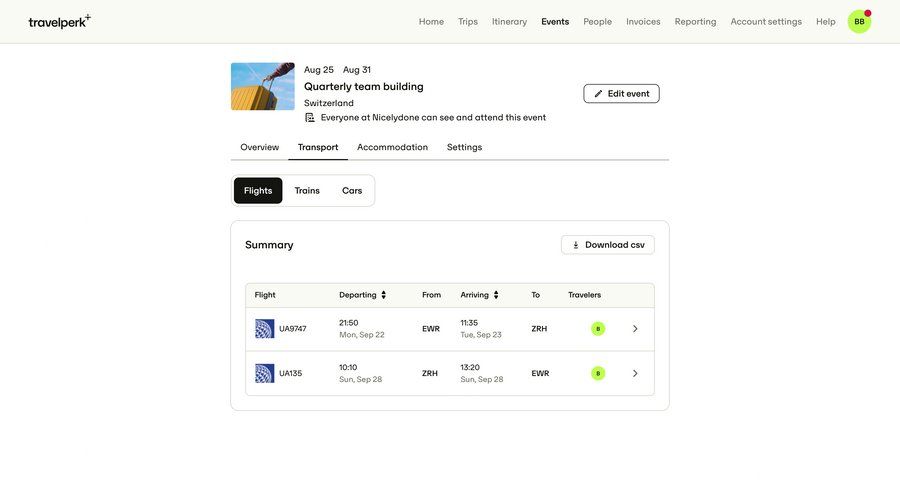Click the Summary heading

coord(269,245)
